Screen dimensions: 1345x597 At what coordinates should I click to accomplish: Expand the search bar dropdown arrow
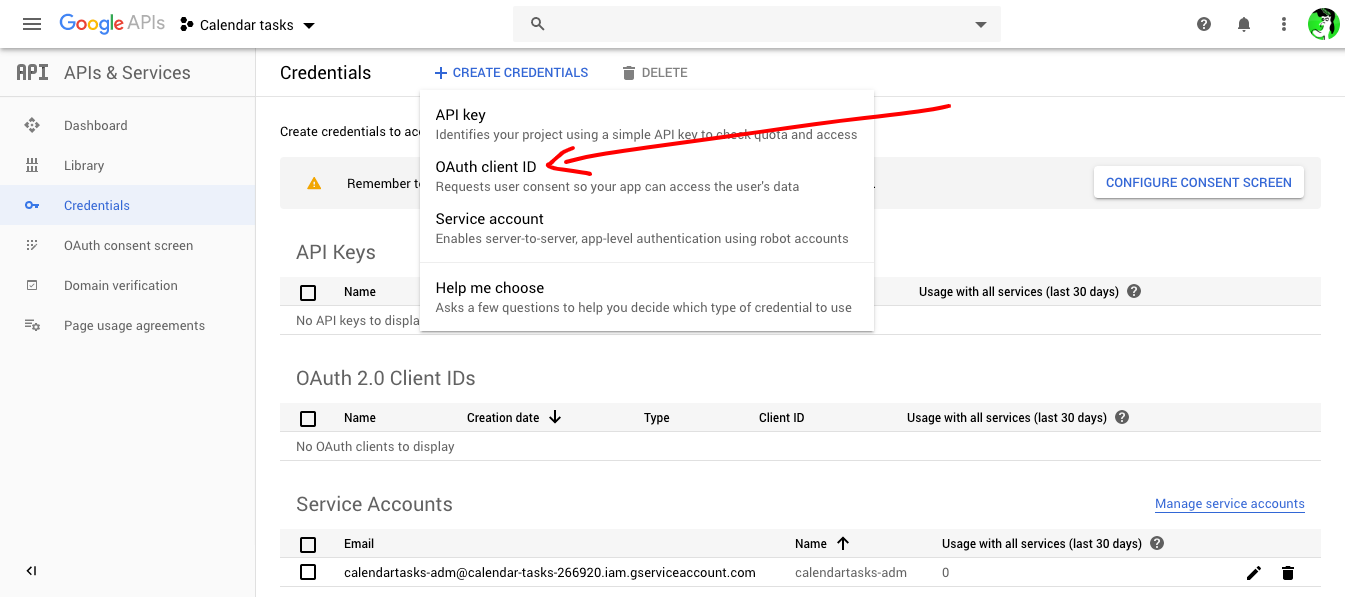coord(981,24)
